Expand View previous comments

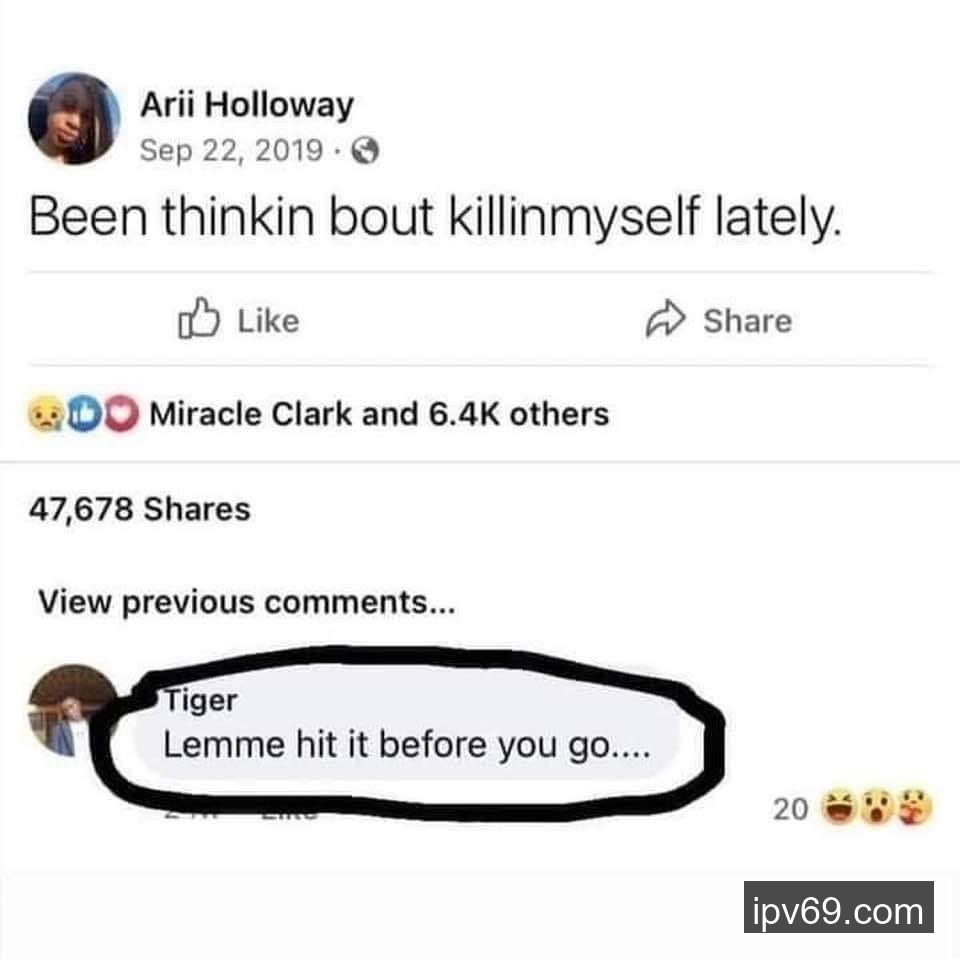click(x=247, y=603)
